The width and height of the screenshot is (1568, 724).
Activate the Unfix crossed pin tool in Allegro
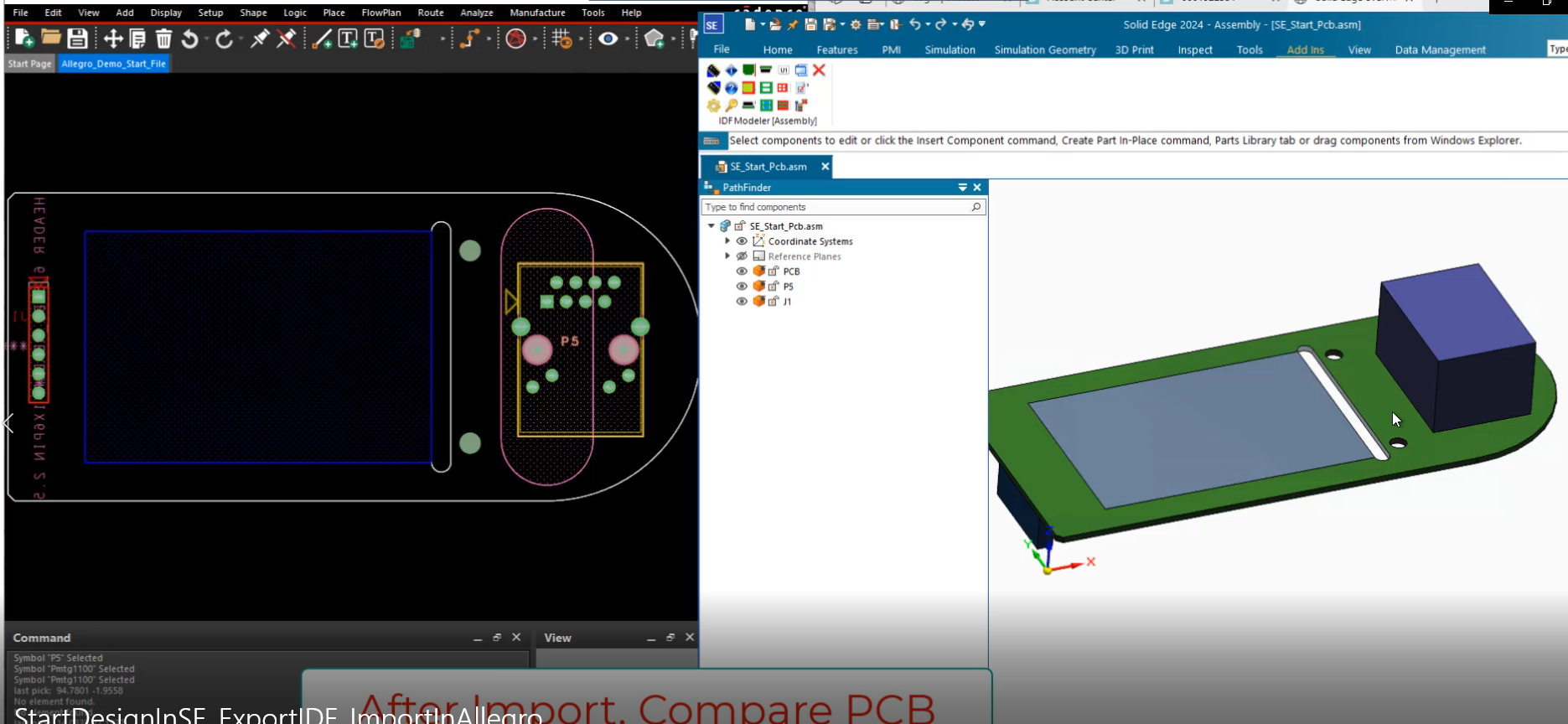pos(287,39)
